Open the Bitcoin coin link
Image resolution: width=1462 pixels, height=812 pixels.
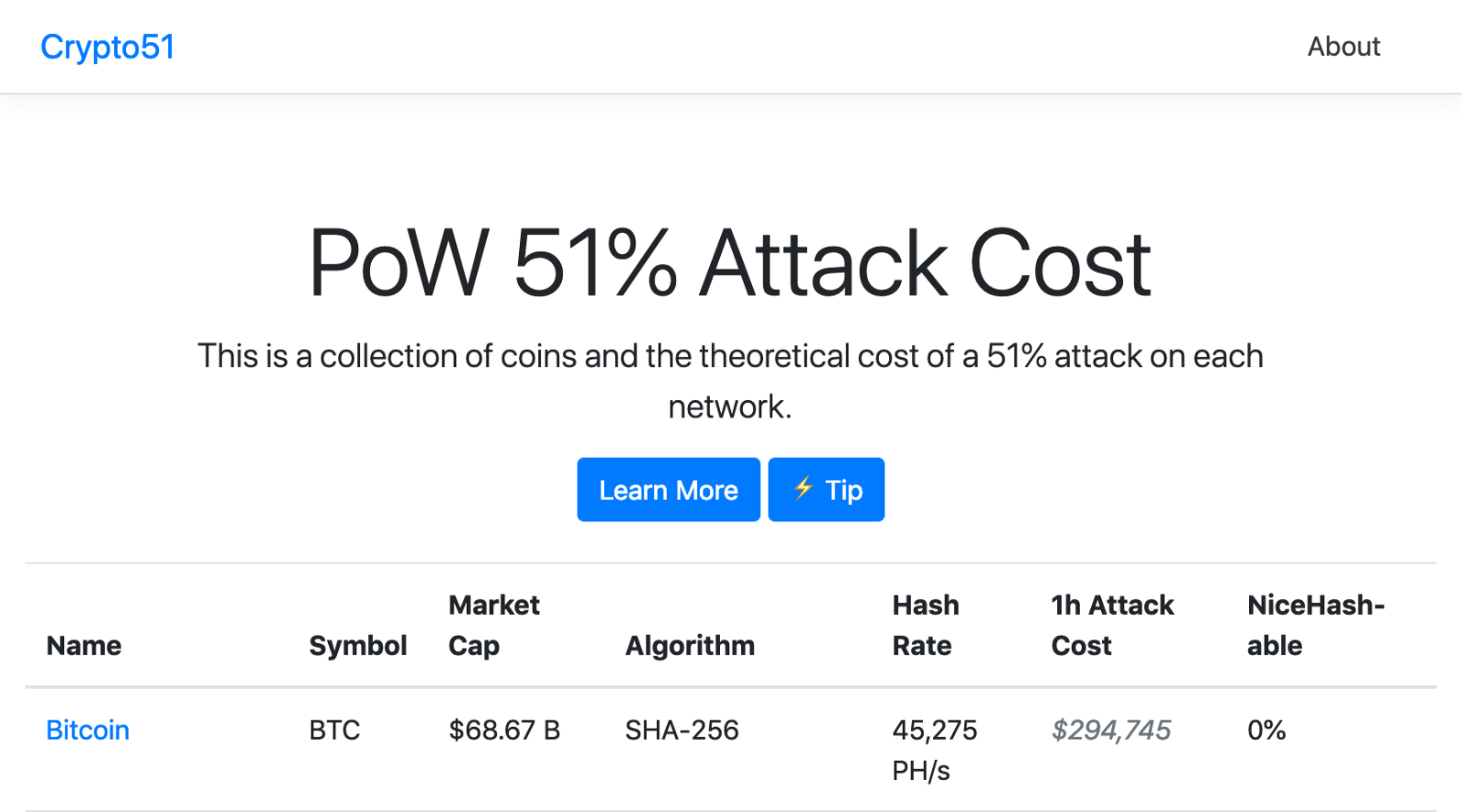[88, 730]
